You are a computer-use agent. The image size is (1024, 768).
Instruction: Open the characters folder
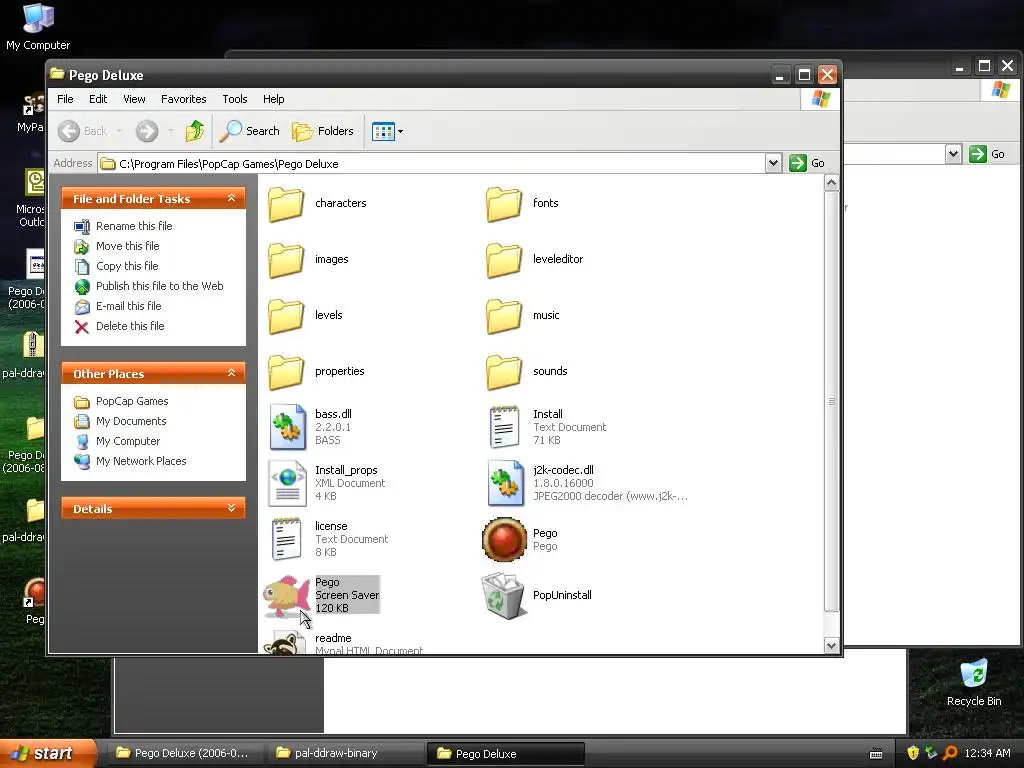tap(317, 204)
